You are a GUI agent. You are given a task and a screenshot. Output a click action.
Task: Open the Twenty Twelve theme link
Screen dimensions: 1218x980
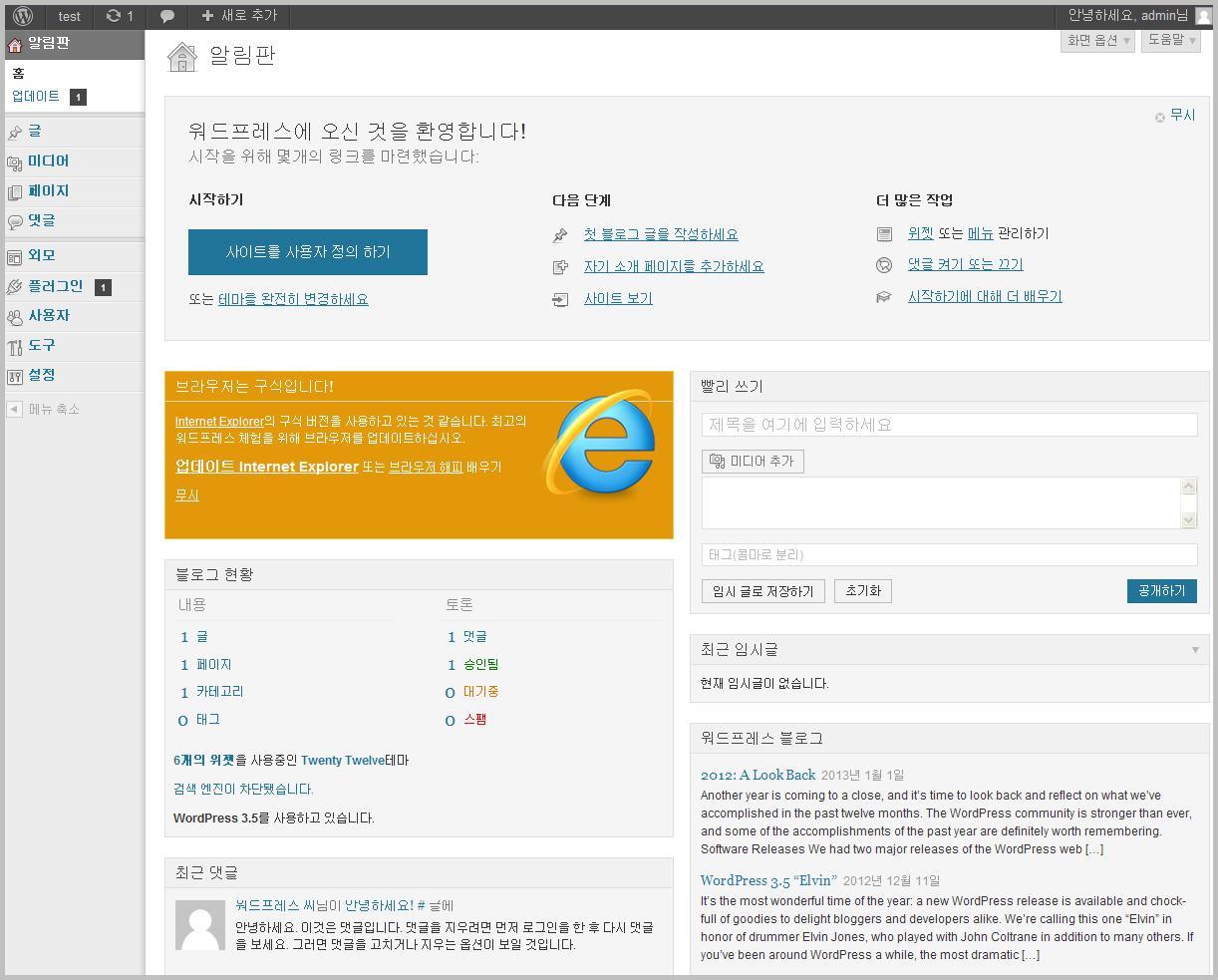pyautogui.click(x=343, y=761)
